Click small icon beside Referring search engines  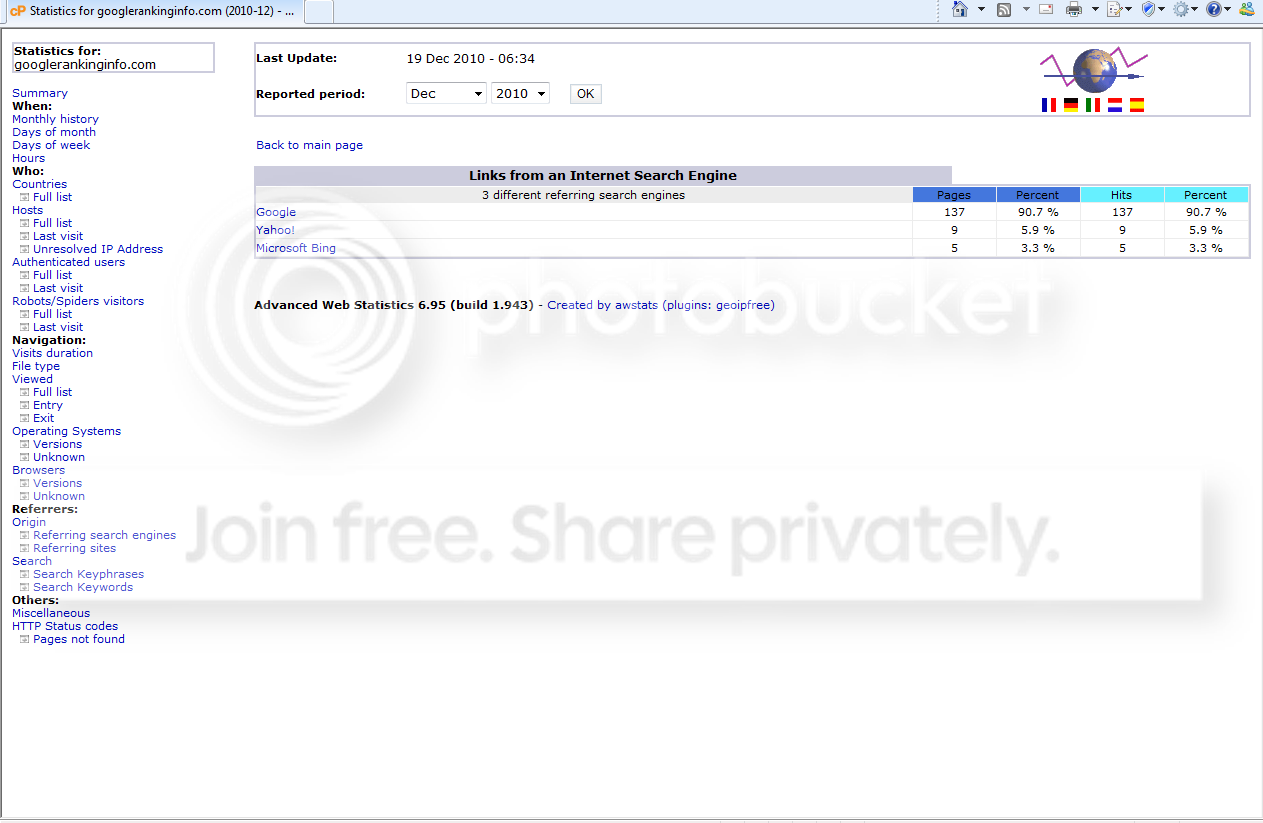[25, 535]
